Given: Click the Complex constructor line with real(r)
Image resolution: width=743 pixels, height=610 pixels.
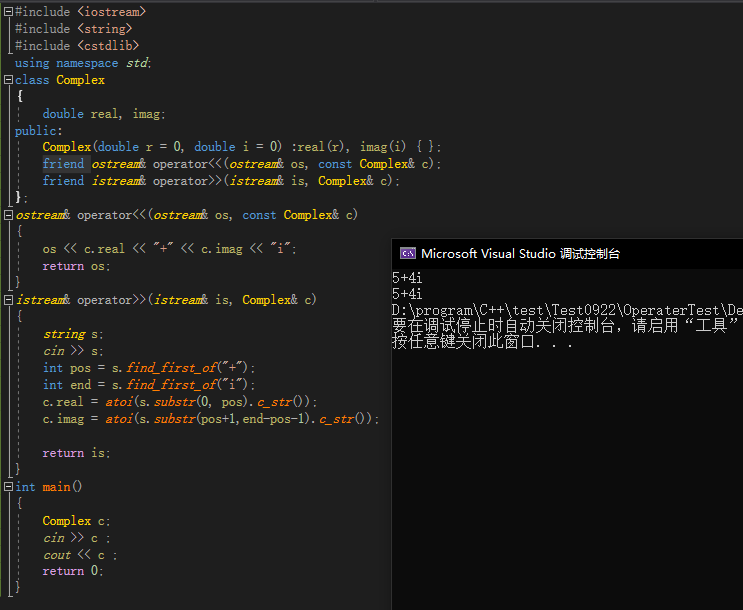Looking at the screenshot, I should click(x=242, y=147).
